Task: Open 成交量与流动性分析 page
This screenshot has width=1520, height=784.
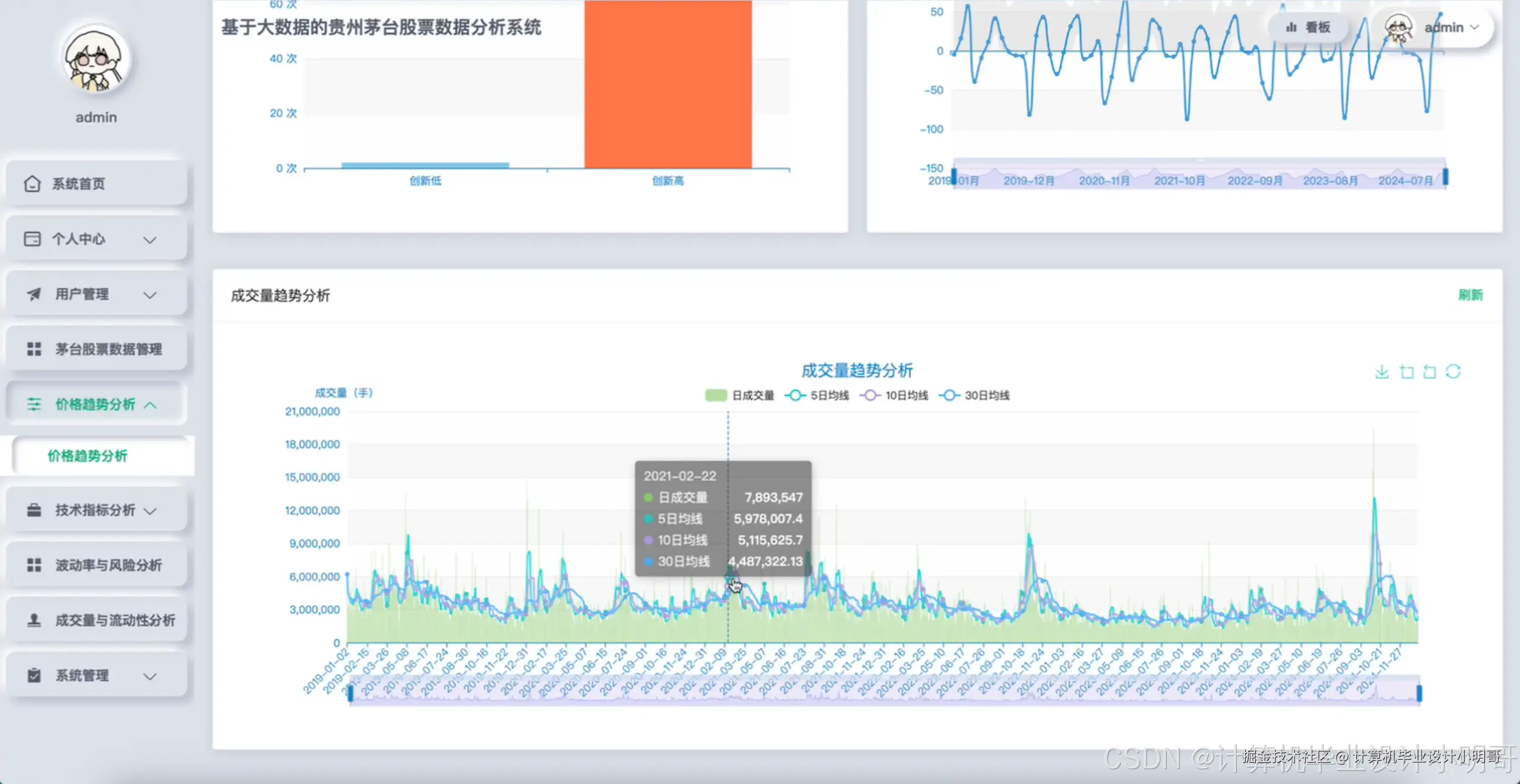Action: (115, 620)
